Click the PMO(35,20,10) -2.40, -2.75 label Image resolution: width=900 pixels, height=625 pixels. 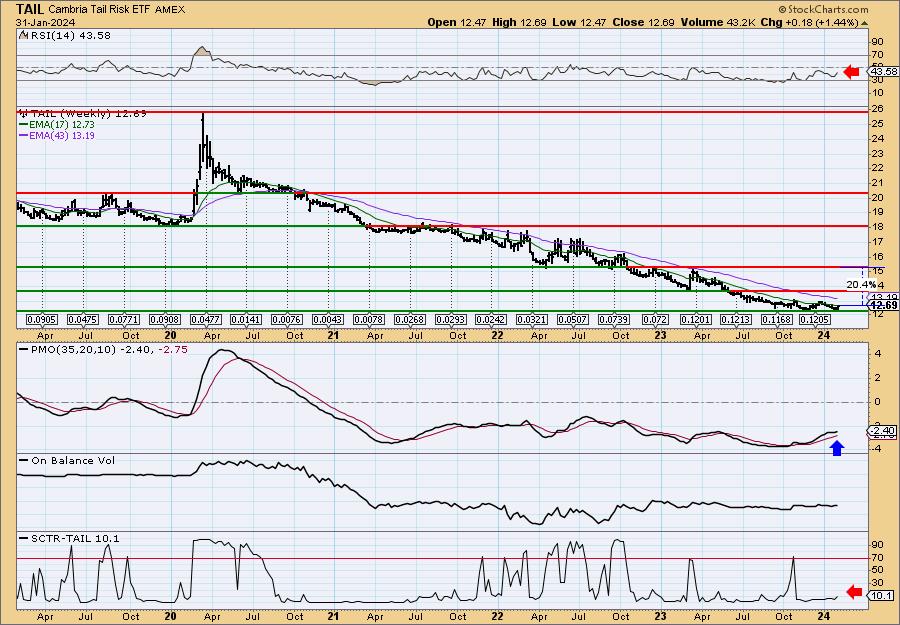108,349
